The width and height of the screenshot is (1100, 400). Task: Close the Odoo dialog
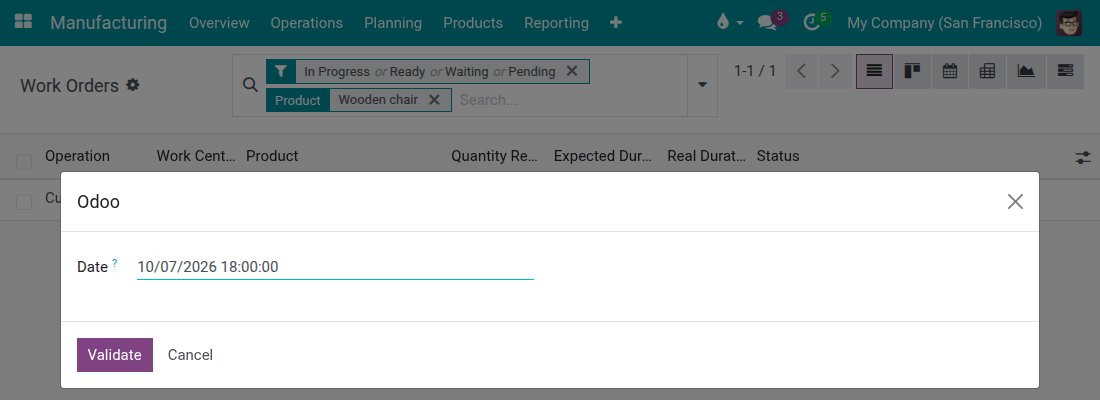click(1015, 201)
